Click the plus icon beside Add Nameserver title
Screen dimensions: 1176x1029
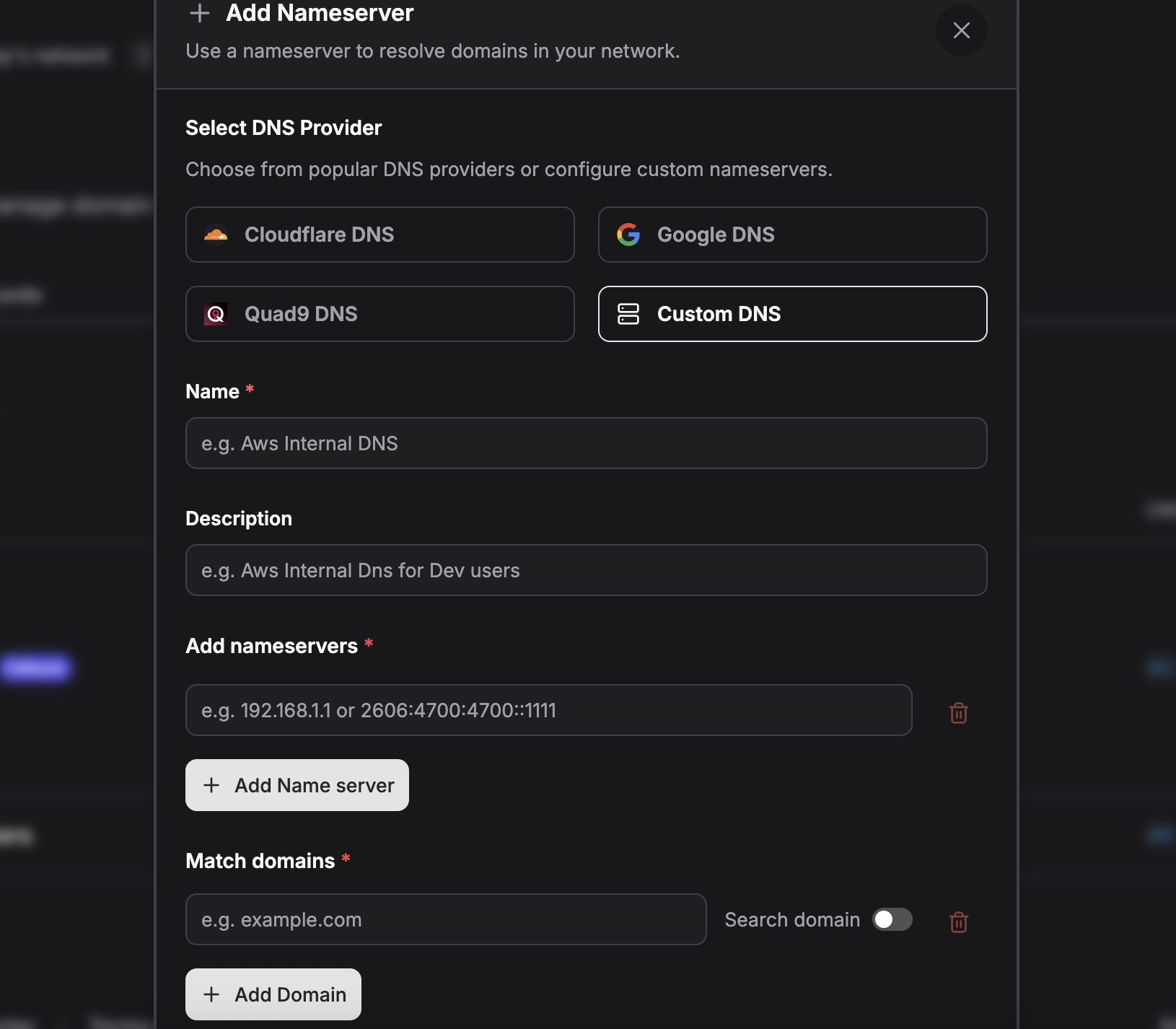(x=200, y=13)
